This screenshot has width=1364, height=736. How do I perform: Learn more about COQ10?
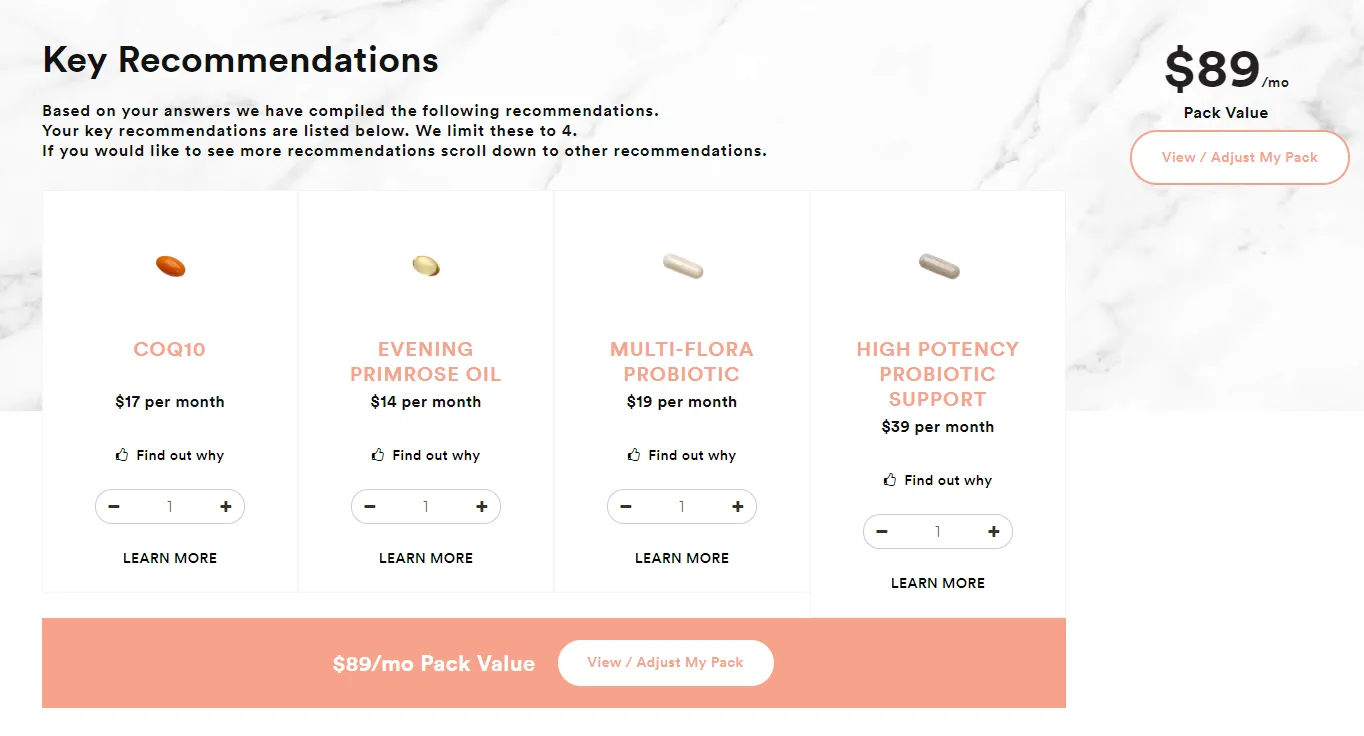[x=170, y=558]
